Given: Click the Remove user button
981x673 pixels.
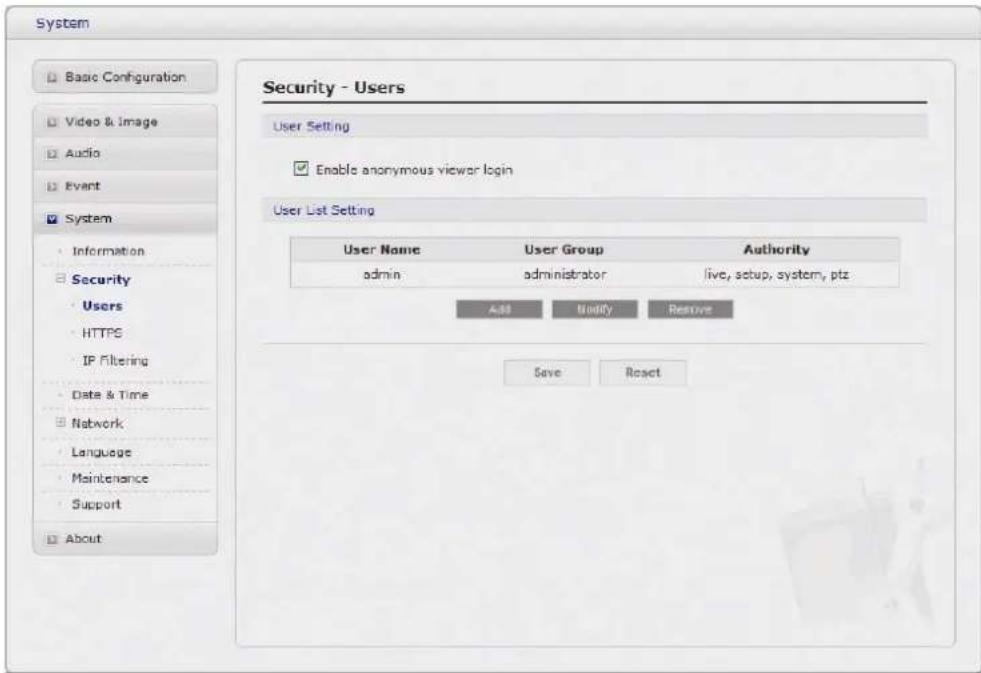Looking at the screenshot, I should point(690,309).
